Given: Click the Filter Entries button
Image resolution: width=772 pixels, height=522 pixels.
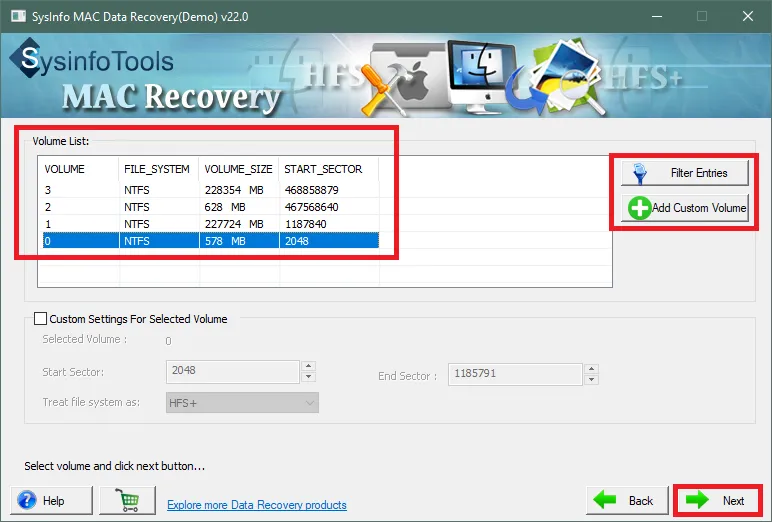Looking at the screenshot, I should (685, 173).
